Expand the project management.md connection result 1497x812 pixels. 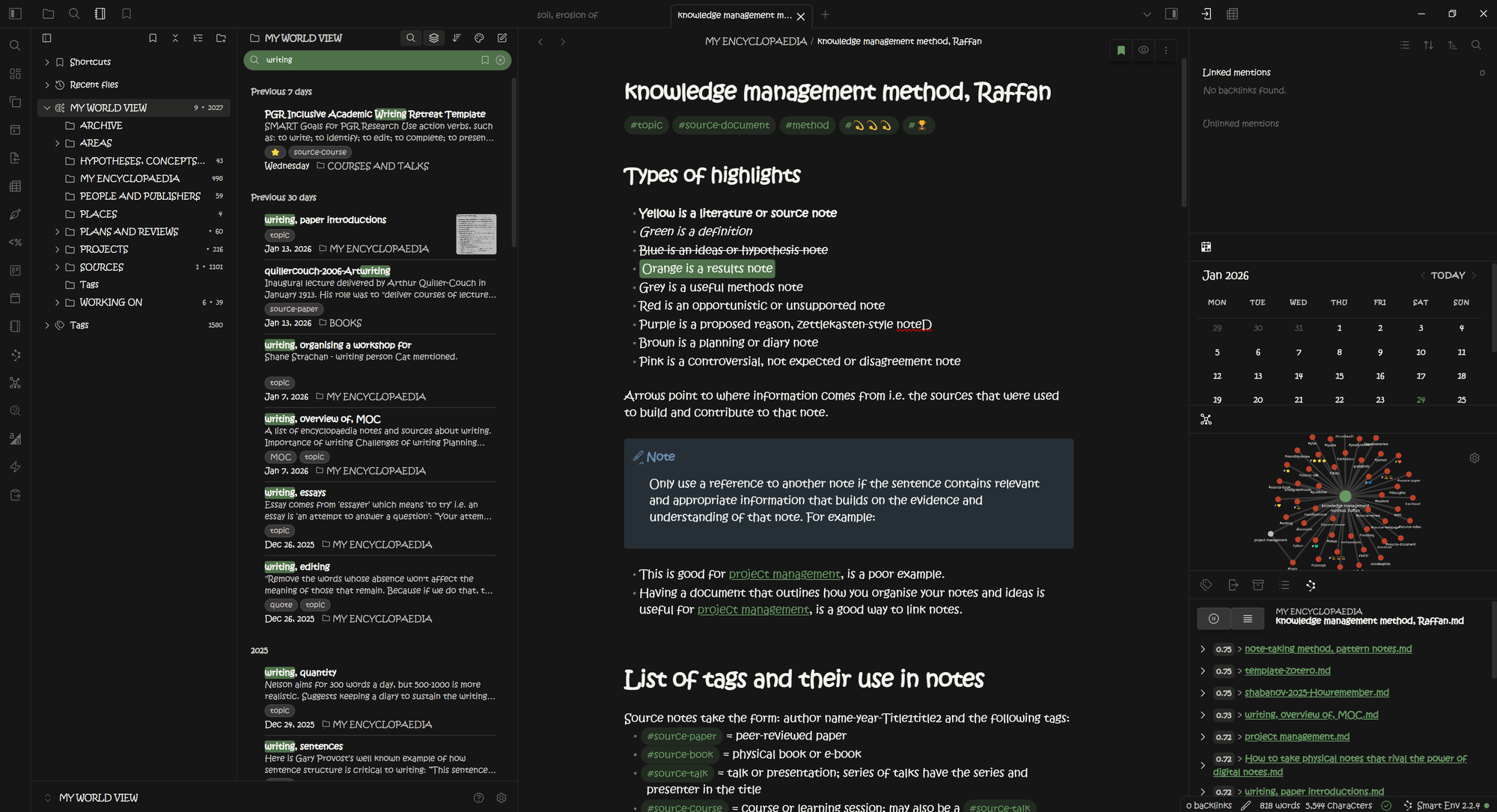tap(1203, 737)
